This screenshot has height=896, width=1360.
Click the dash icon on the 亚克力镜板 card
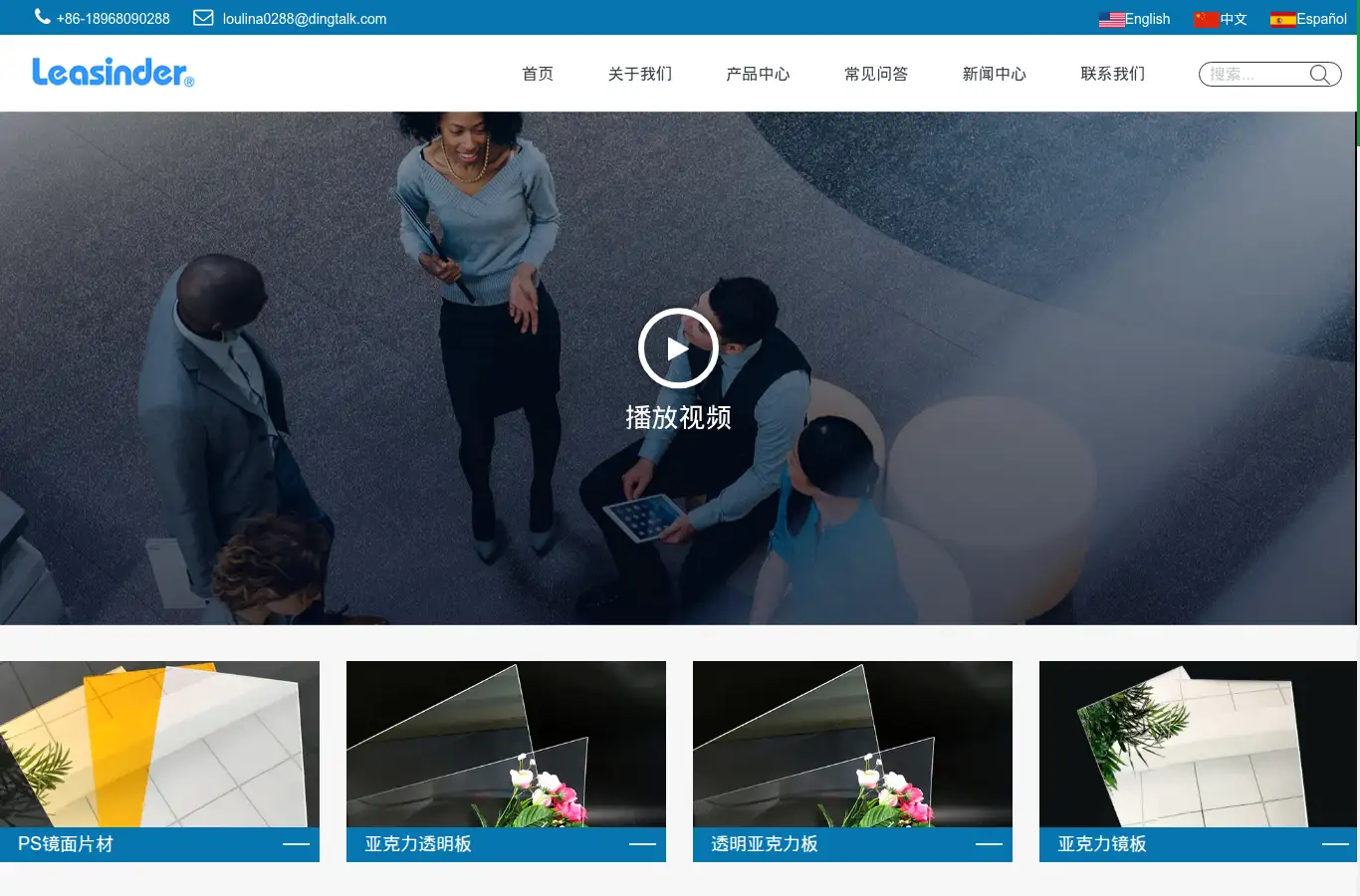pyautogui.click(x=1335, y=844)
